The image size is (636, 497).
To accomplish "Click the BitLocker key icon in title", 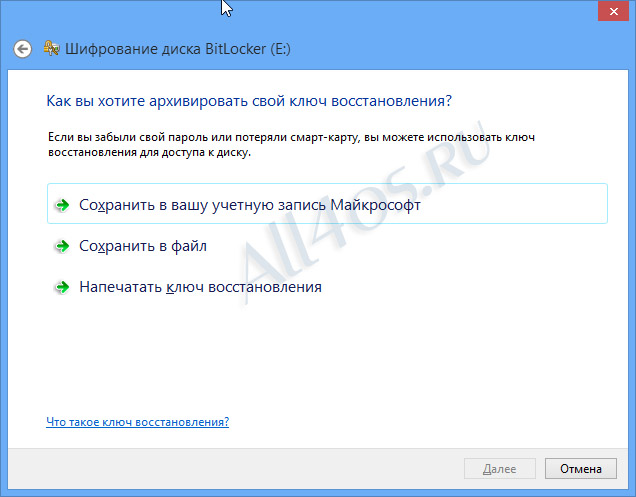I will pyautogui.click(x=52, y=49).
